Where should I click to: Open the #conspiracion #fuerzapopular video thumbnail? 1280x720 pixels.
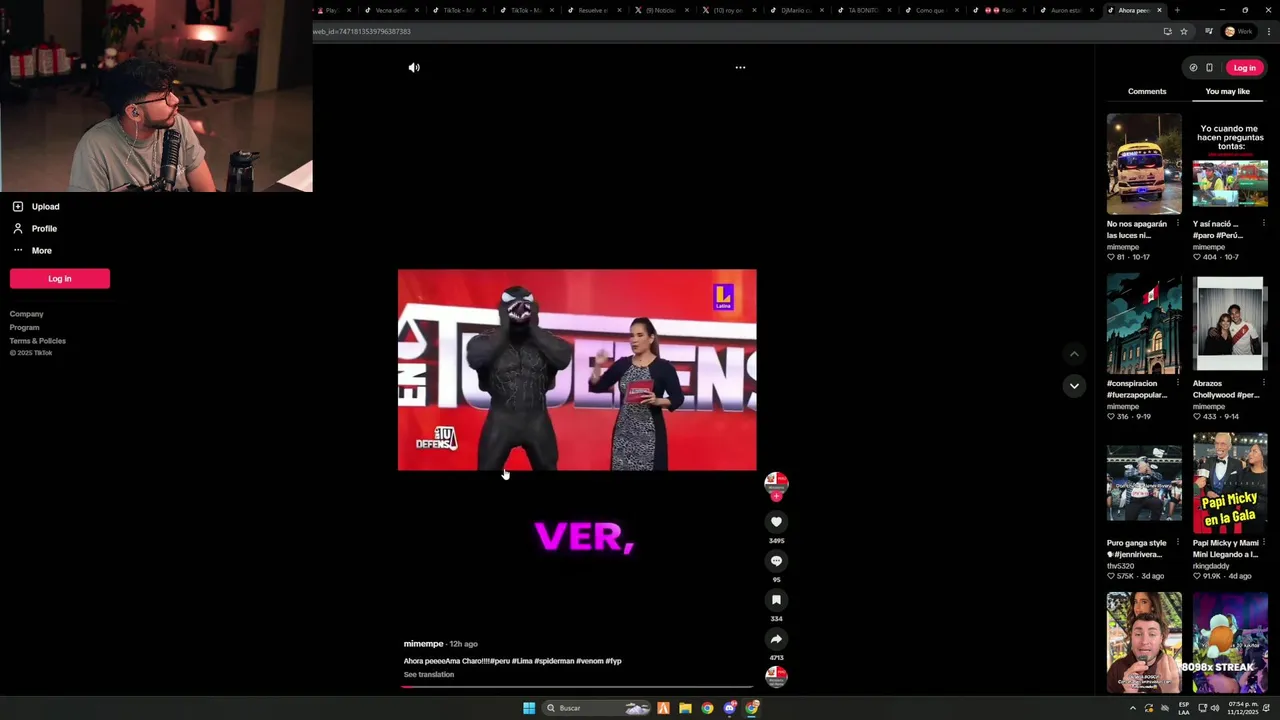coord(1144,324)
